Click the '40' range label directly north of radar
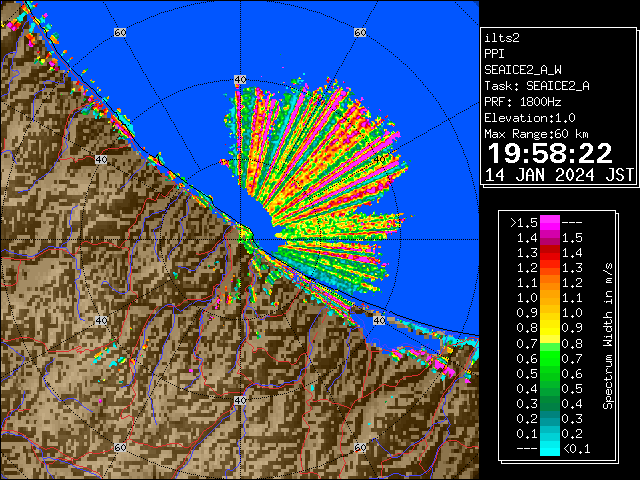The width and height of the screenshot is (640, 480). pyautogui.click(x=240, y=80)
